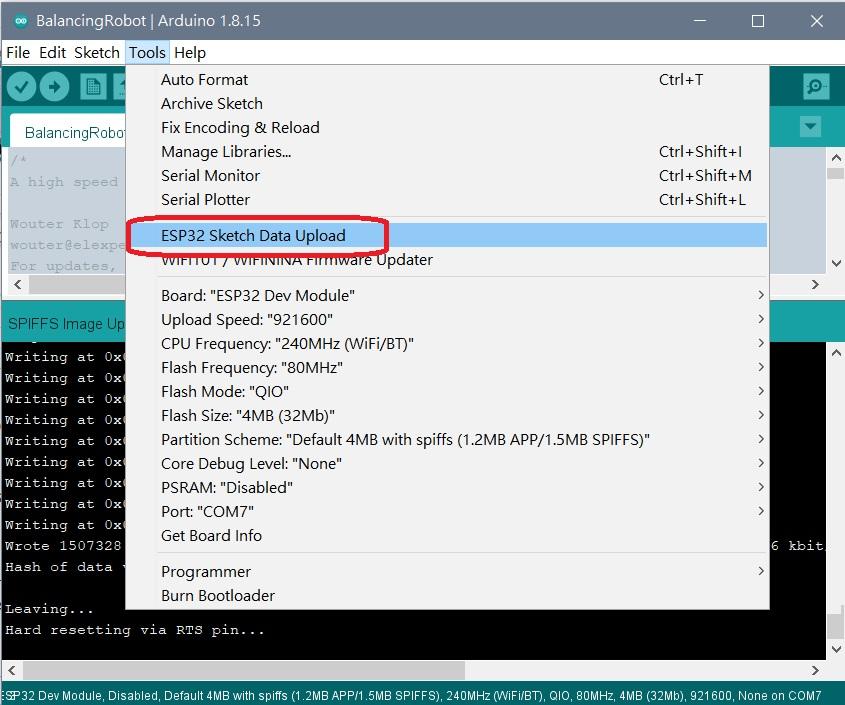This screenshot has width=845, height=705.
Task: Expand the Partition Scheme submenu
Action: point(447,439)
